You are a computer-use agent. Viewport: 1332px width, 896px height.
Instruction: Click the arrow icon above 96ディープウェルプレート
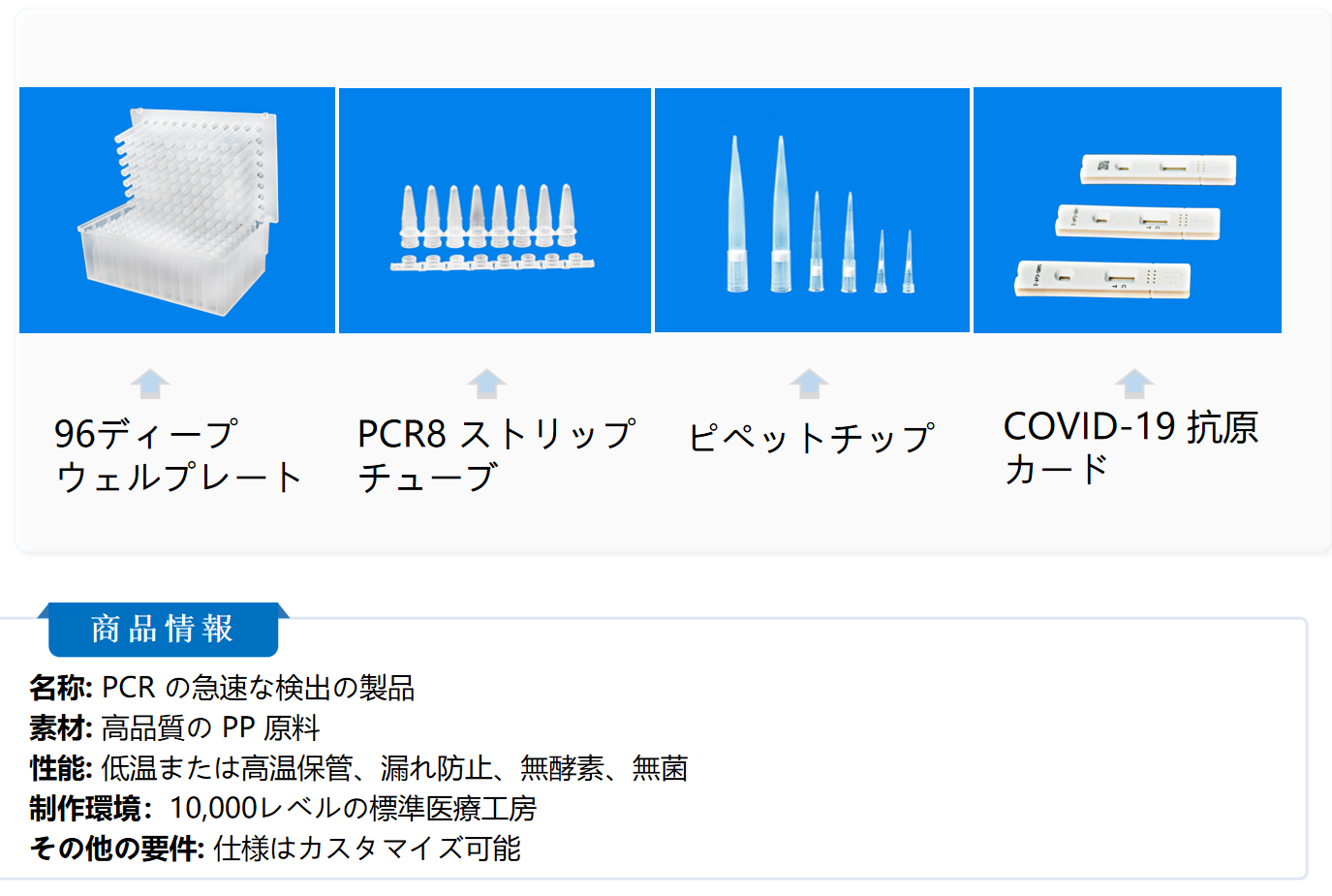pos(150,384)
